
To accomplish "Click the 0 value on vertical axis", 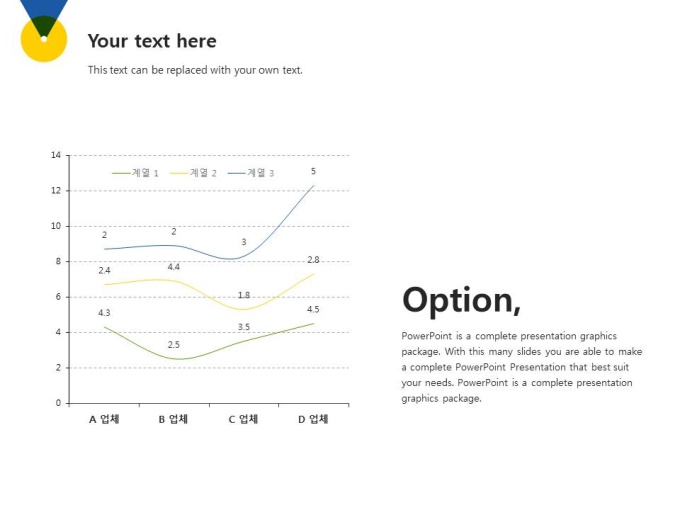I will [x=58, y=403].
